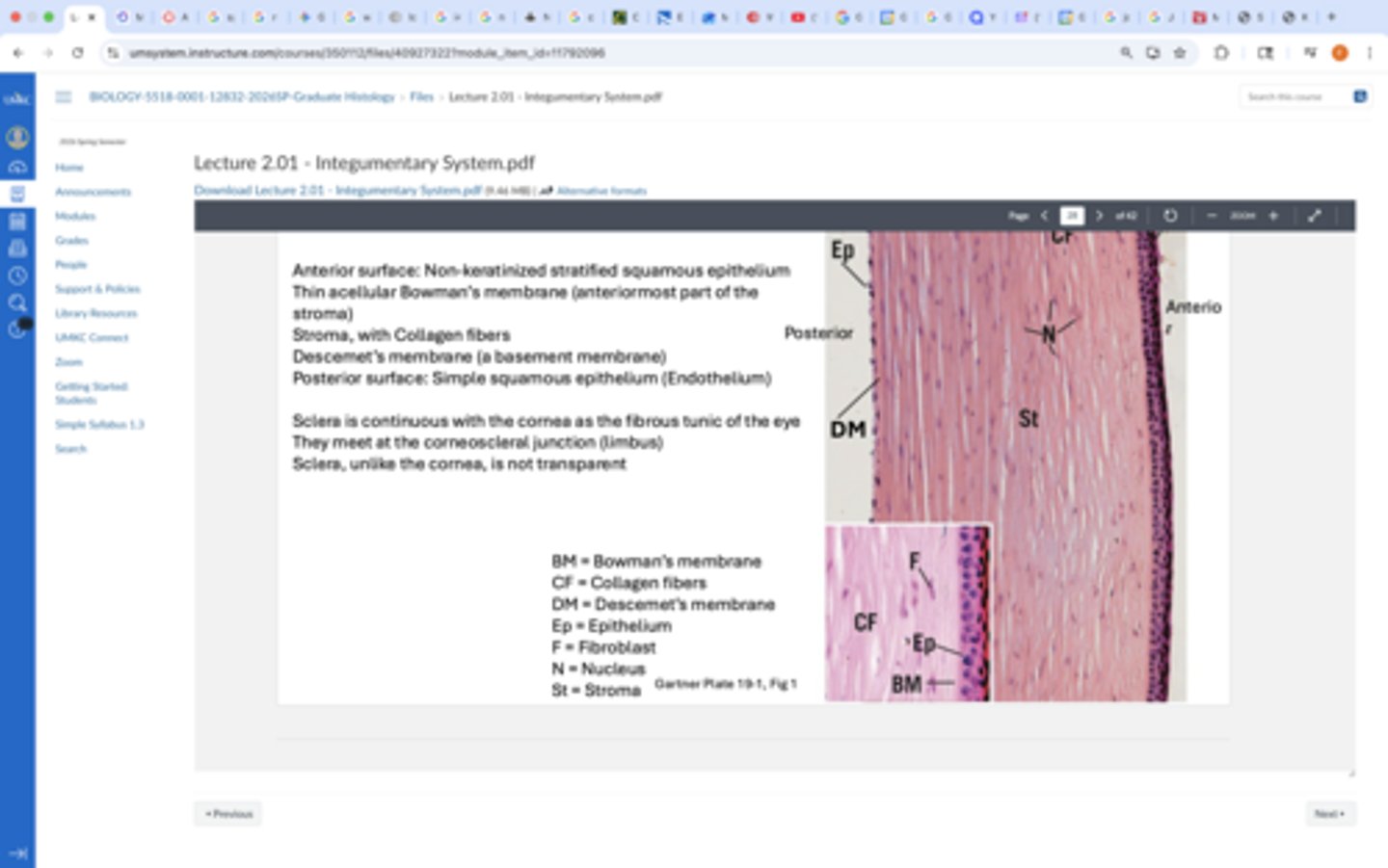Go to next PDF page with right chevron
1388x868 pixels.
(x=1099, y=216)
